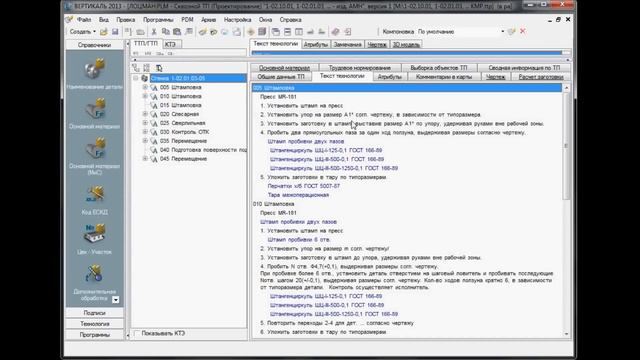640x360 pixels.
Task: Click the cascade windows toolbar icon
Action: pos(276,31)
